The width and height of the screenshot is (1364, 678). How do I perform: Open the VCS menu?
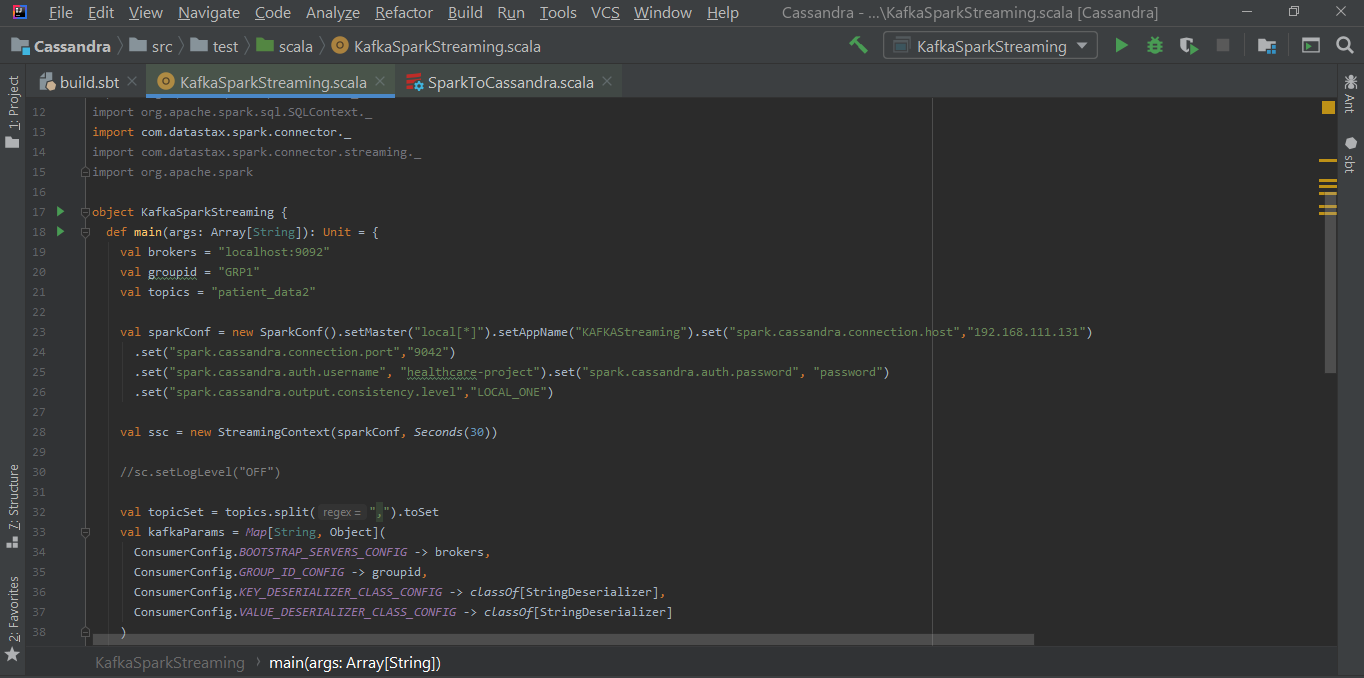click(605, 13)
